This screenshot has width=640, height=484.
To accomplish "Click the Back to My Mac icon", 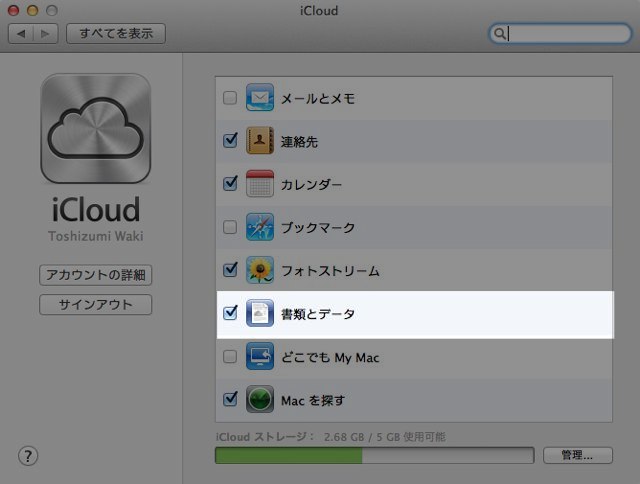I will [x=260, y=356].
